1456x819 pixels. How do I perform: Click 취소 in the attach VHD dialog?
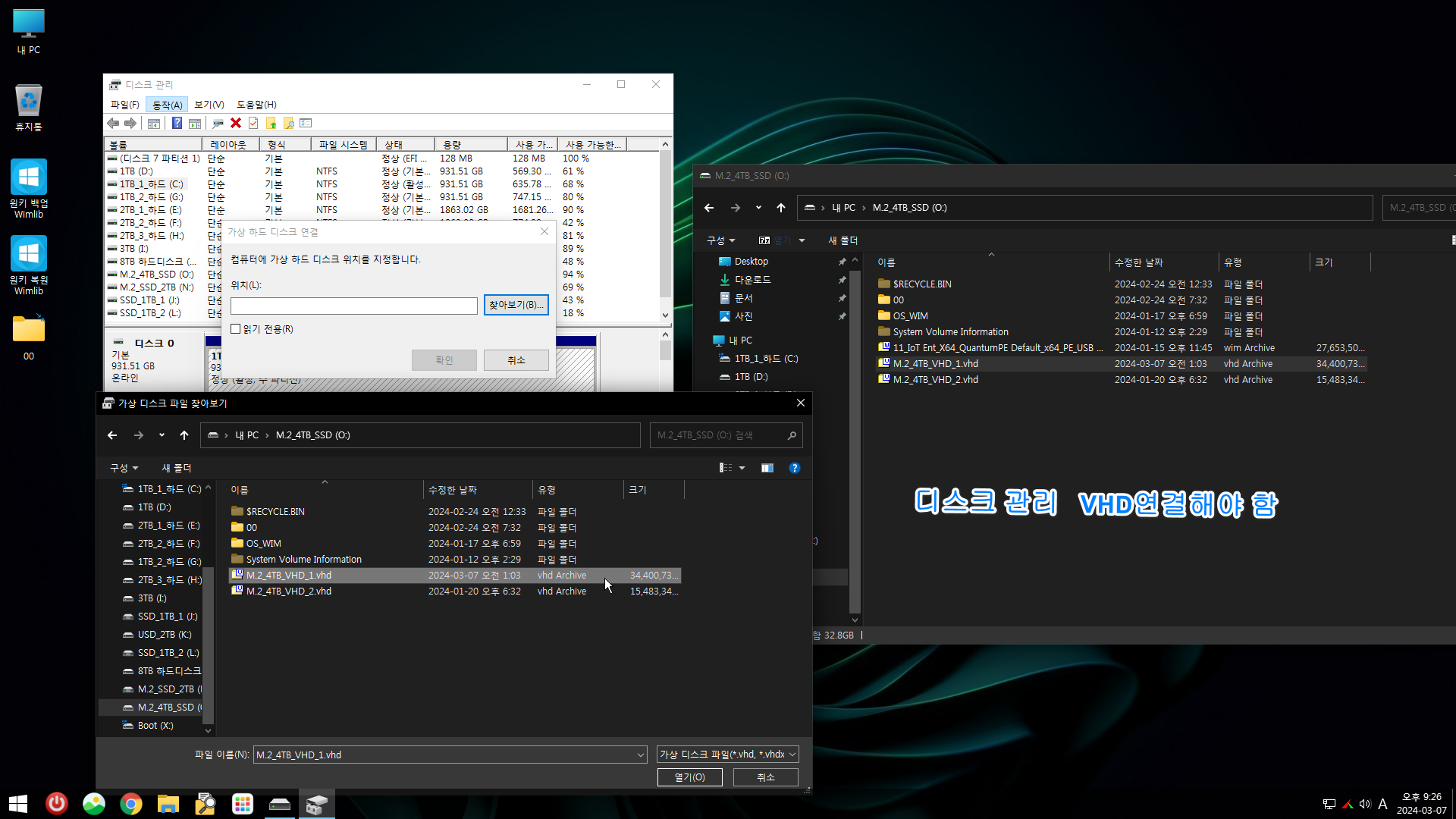[x=516, y=360]
